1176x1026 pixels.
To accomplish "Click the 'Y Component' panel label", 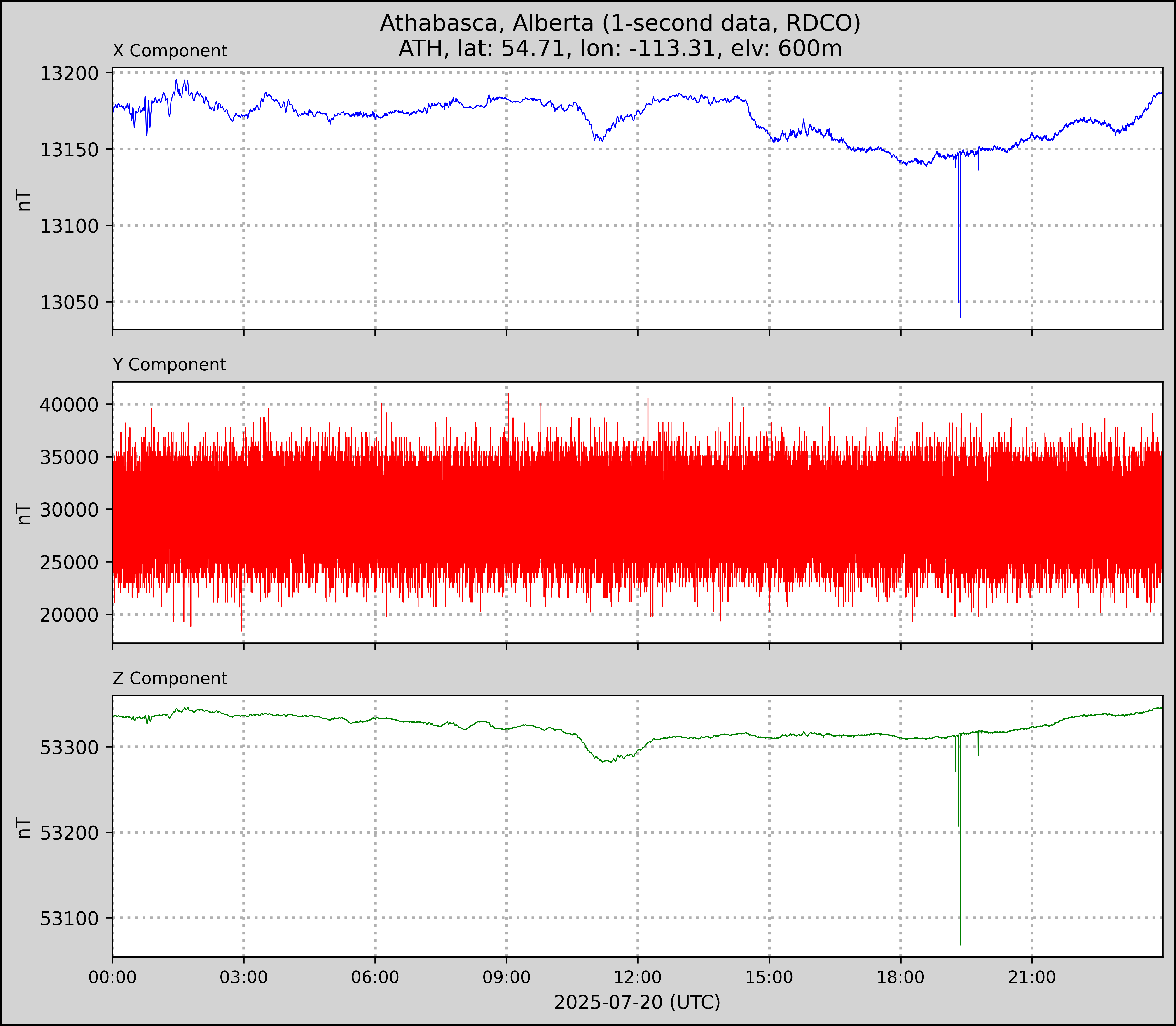I will [169, 365].
